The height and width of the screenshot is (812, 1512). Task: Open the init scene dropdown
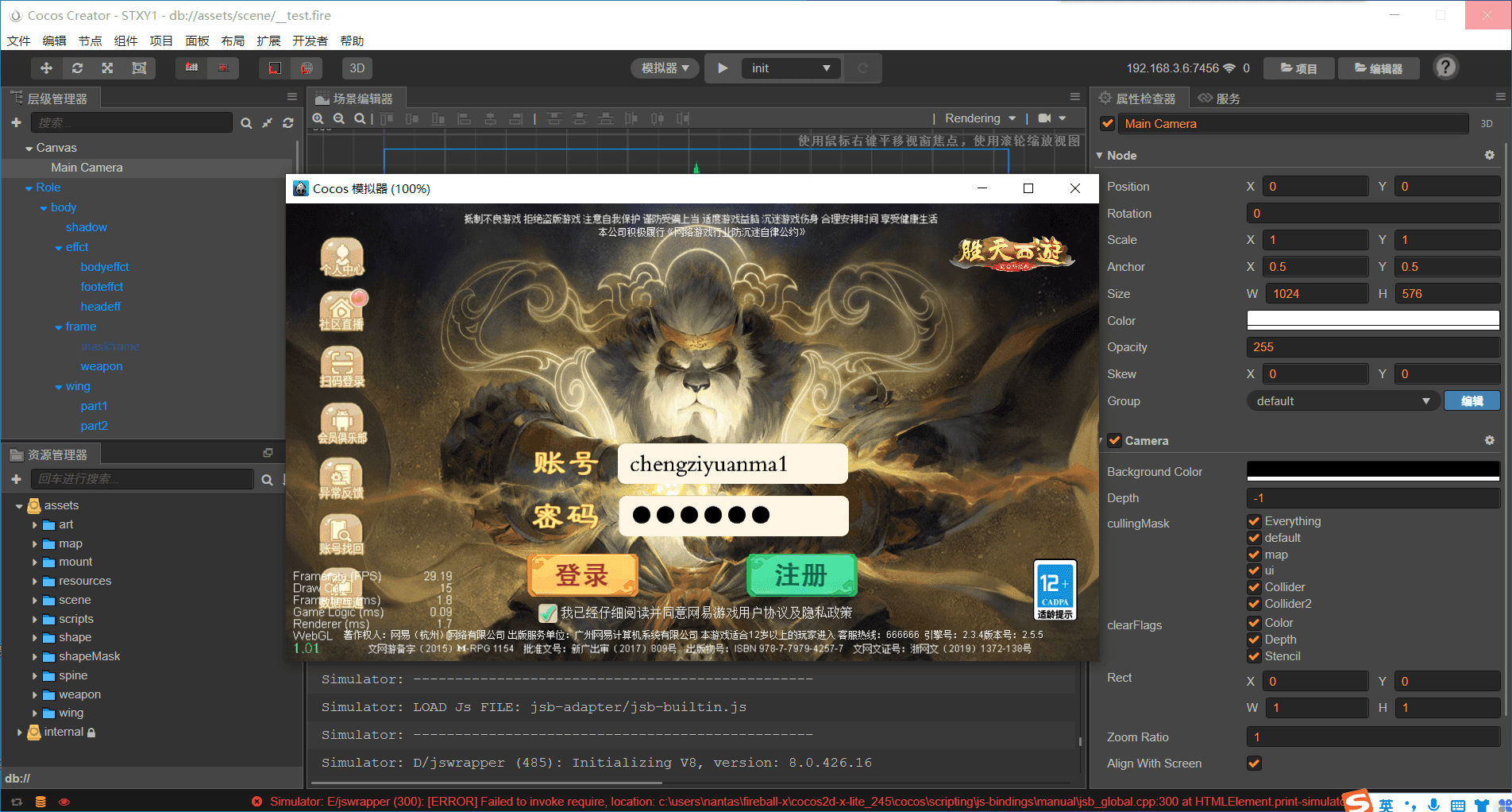(791, 68)
